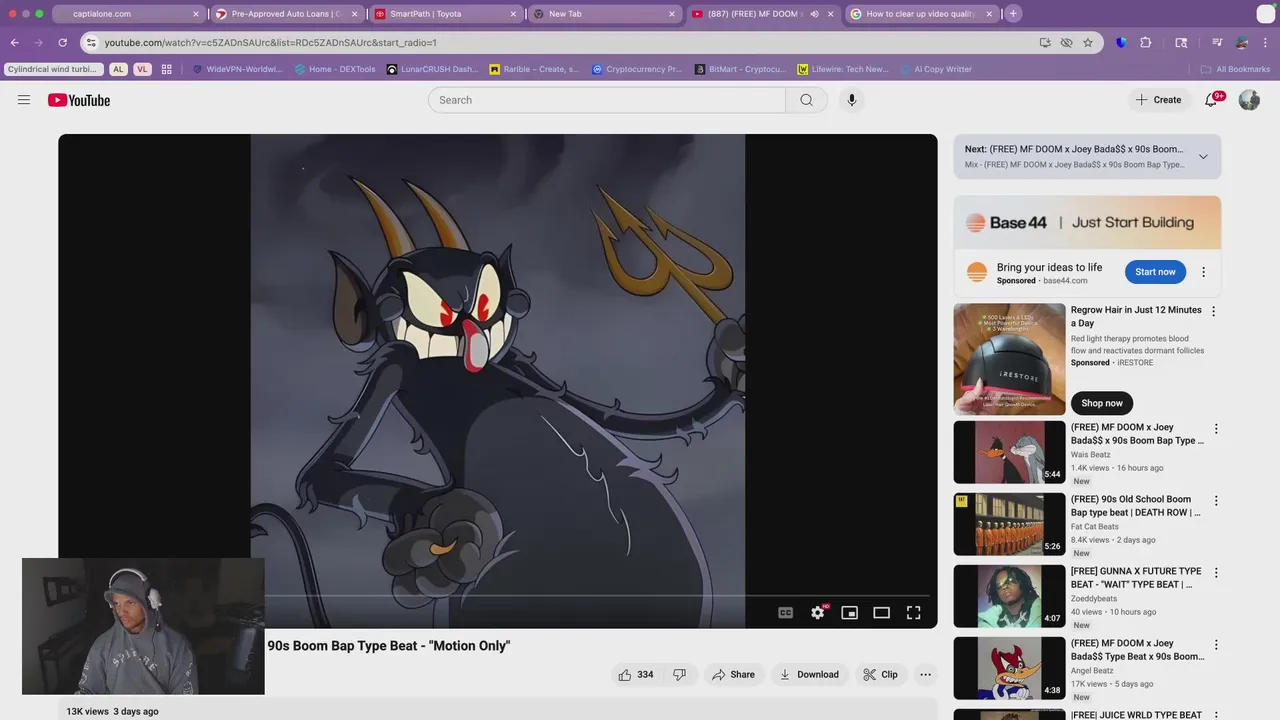Open Home - DEXTools bookmark

point(335,69)
